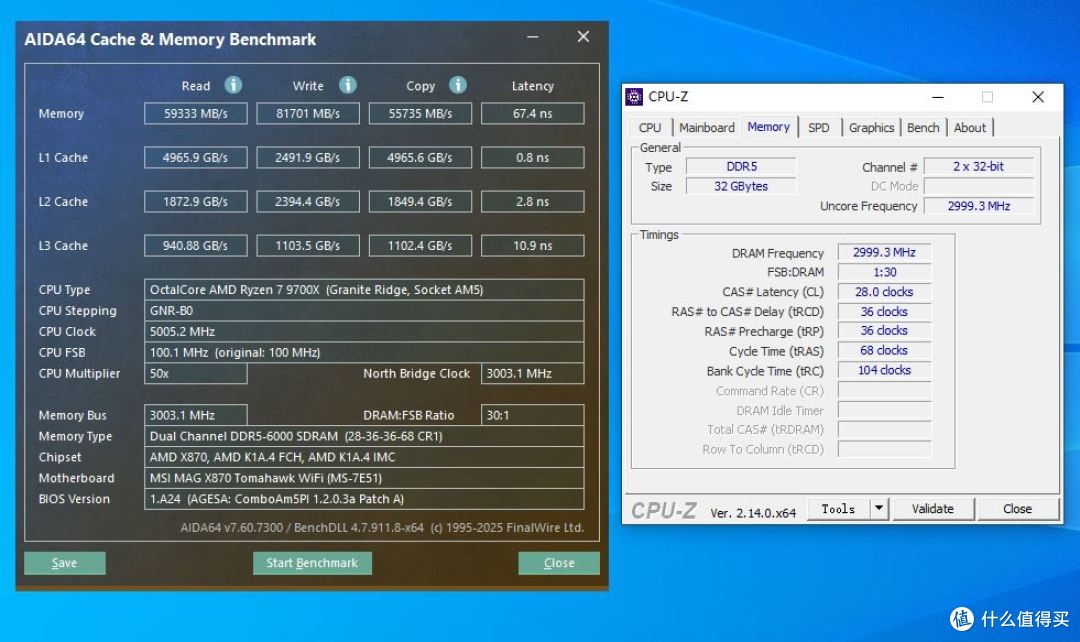Click the Read info icon
The height and width of the screenshot is (642, 1080).
[233, 85]
